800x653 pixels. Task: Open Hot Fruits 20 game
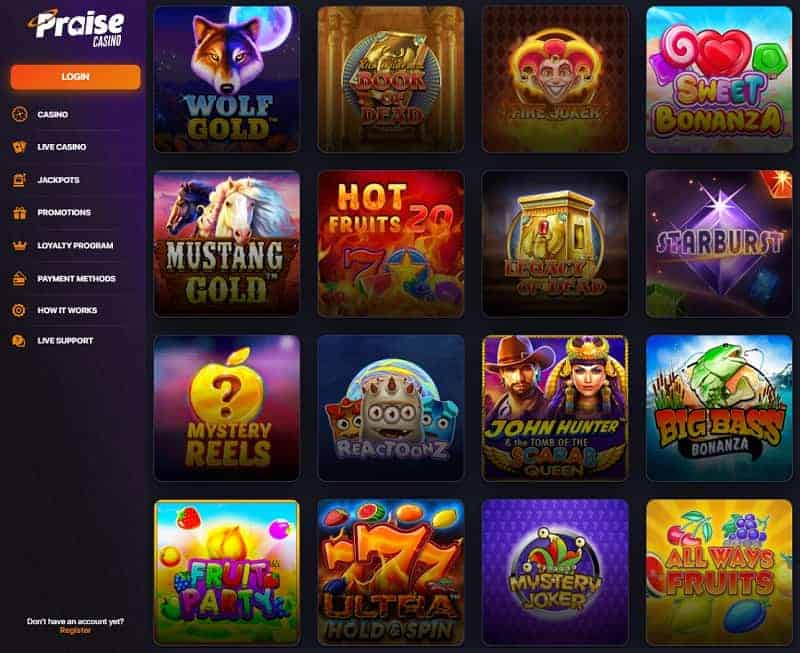pyautogui.click(x=391, y=244)
